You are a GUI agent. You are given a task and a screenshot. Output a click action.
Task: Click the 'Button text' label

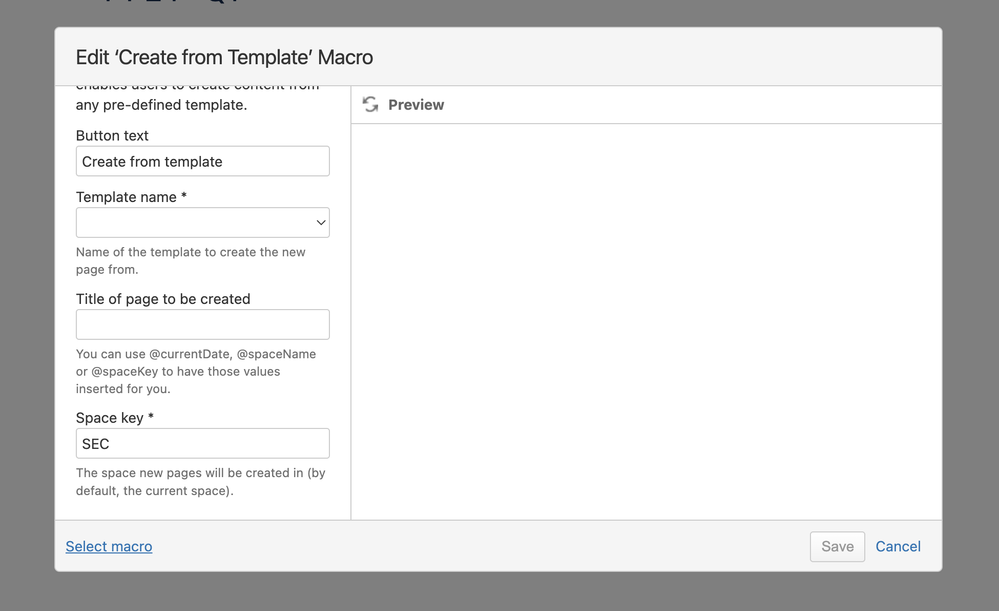(x=112, y=136)
